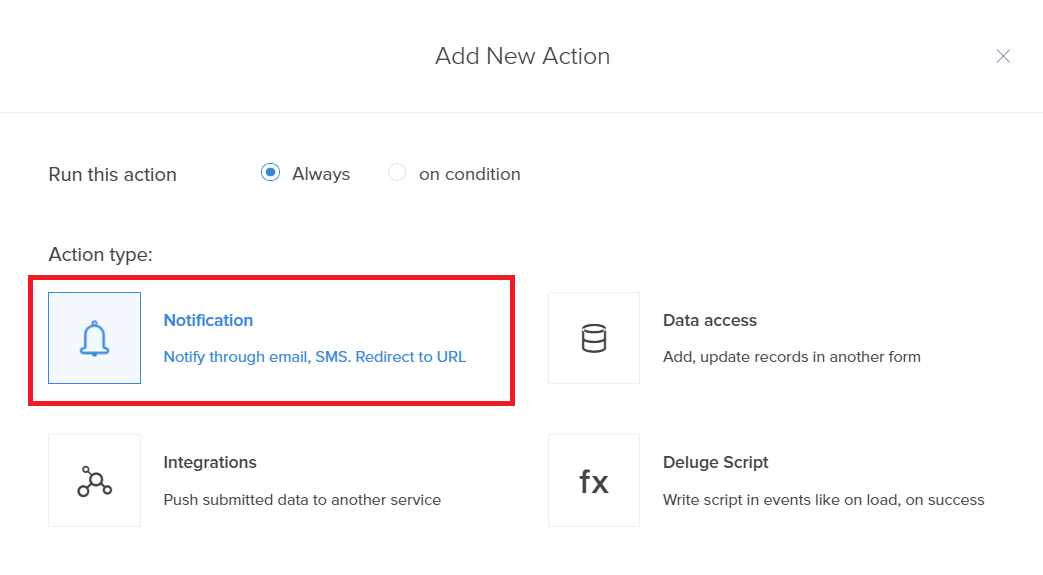Click the "on condition" label text

click(470, 174)
